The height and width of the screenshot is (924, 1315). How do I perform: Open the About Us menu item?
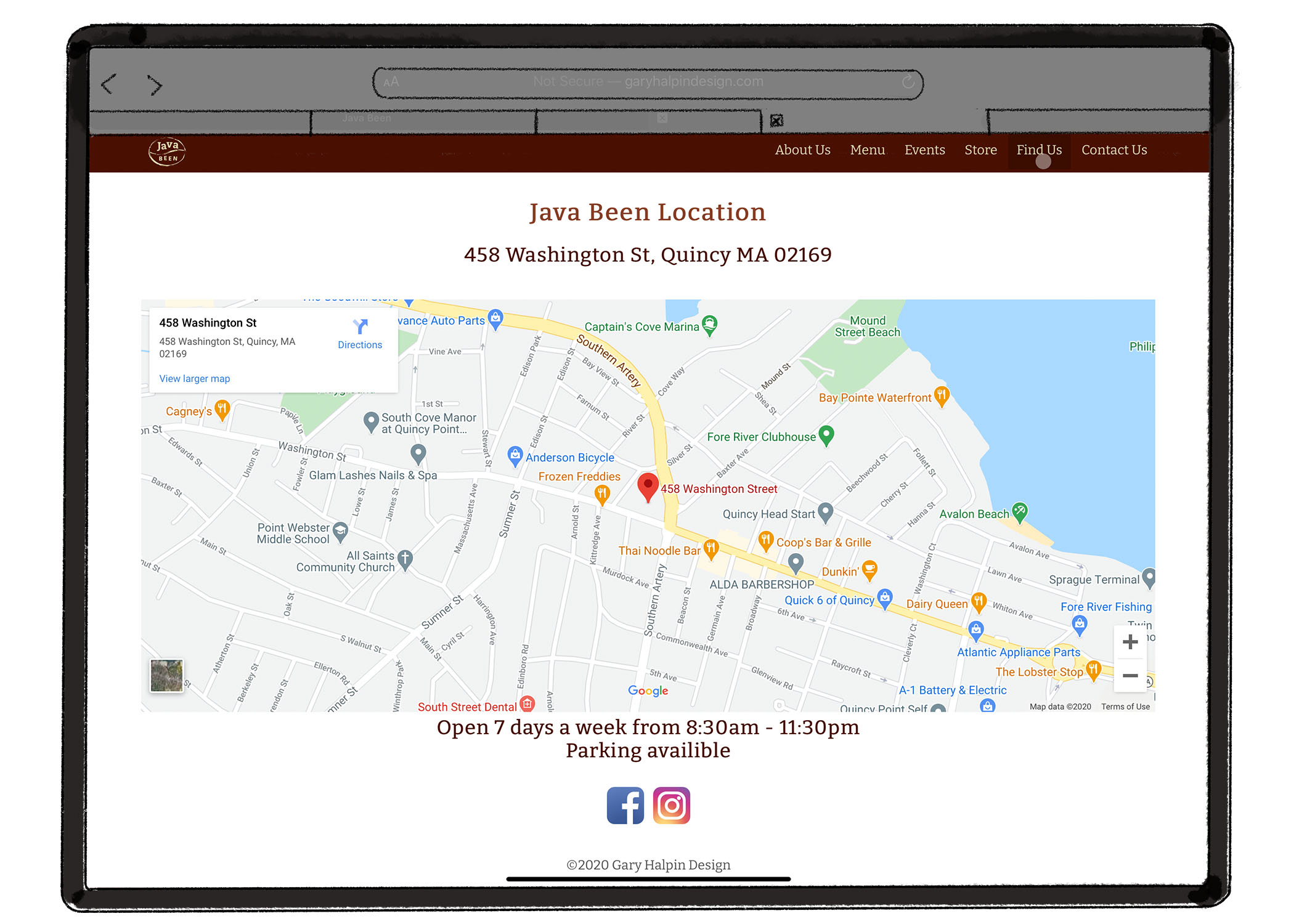pyautogui.click(x=802, y=150)
